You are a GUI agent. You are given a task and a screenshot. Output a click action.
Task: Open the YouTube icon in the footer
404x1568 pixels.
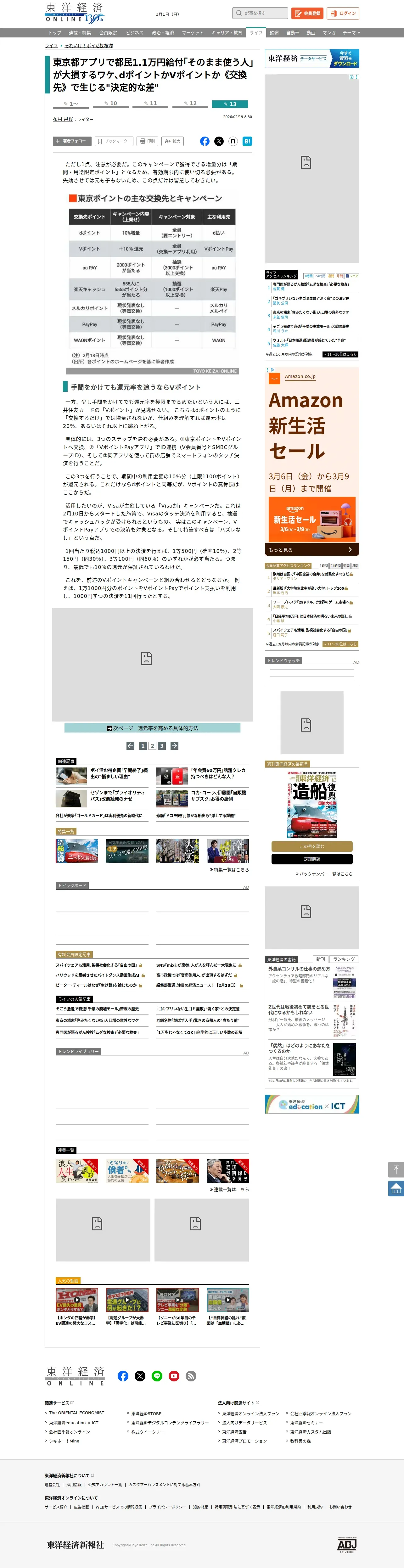pyautogui.click(x=174, y=1376)
